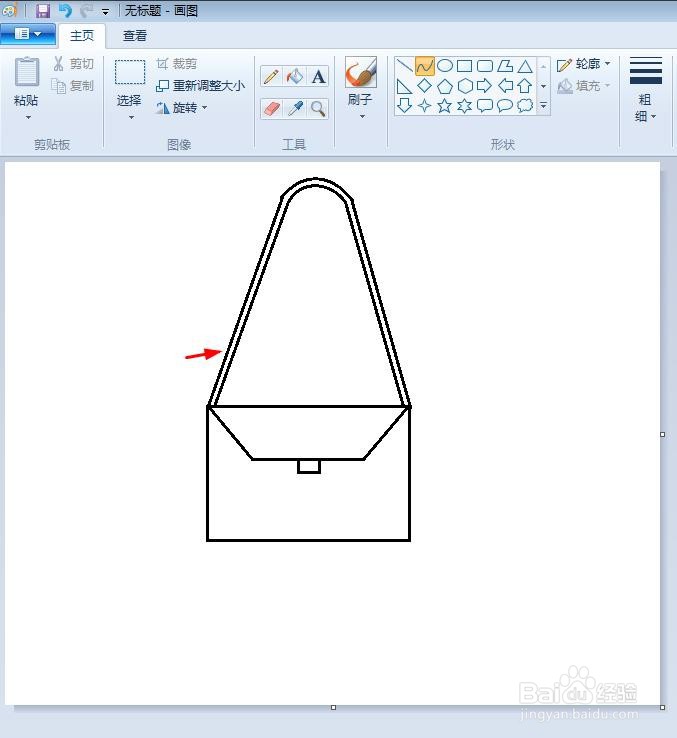Select the Hexagon shape
Viewport: 677px width, 738px height.
click(x=465, y=86)
